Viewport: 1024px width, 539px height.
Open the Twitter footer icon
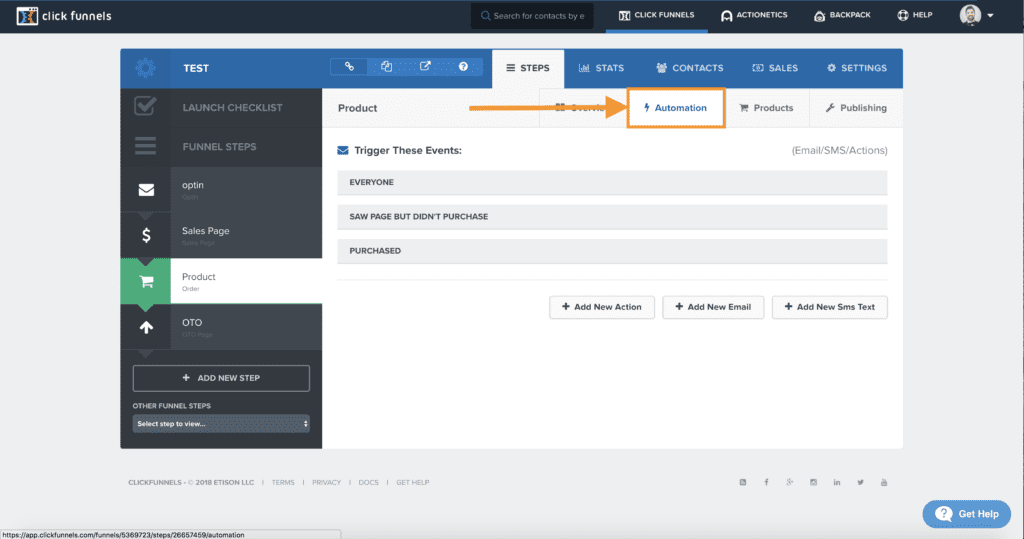(860, 482)
